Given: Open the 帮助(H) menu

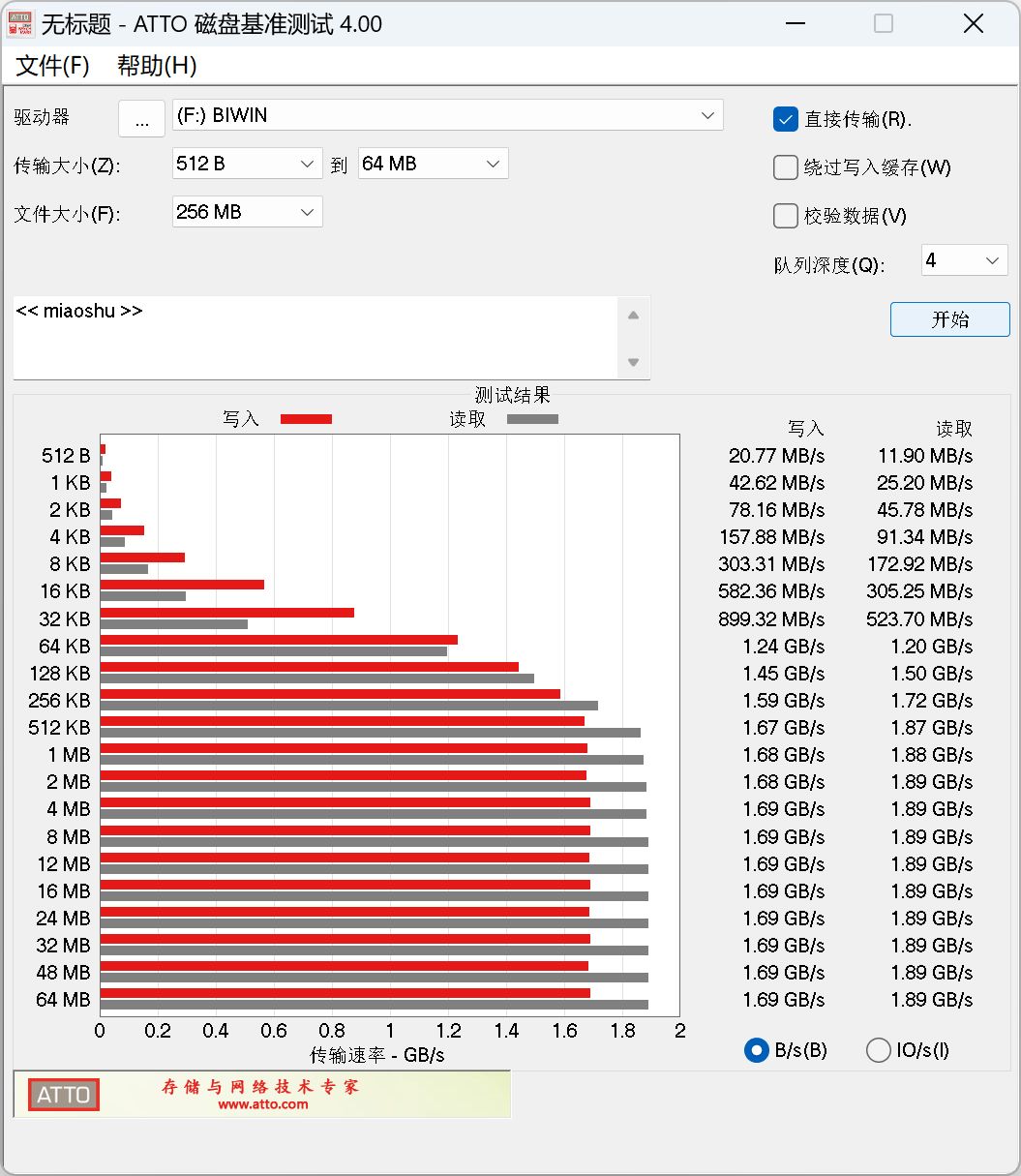Looking at the screenshot, I should pos(156,66).
